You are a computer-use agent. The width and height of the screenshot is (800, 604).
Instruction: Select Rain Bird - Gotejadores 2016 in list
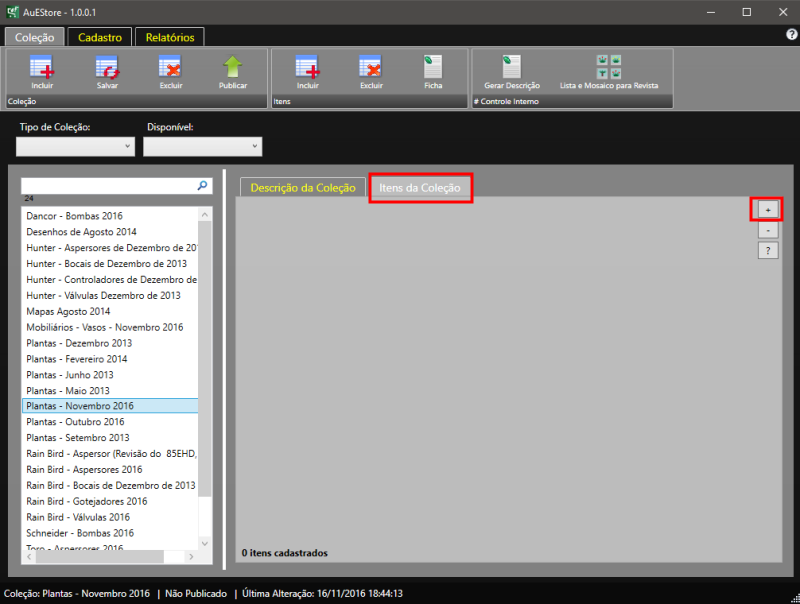coord(86,501)
